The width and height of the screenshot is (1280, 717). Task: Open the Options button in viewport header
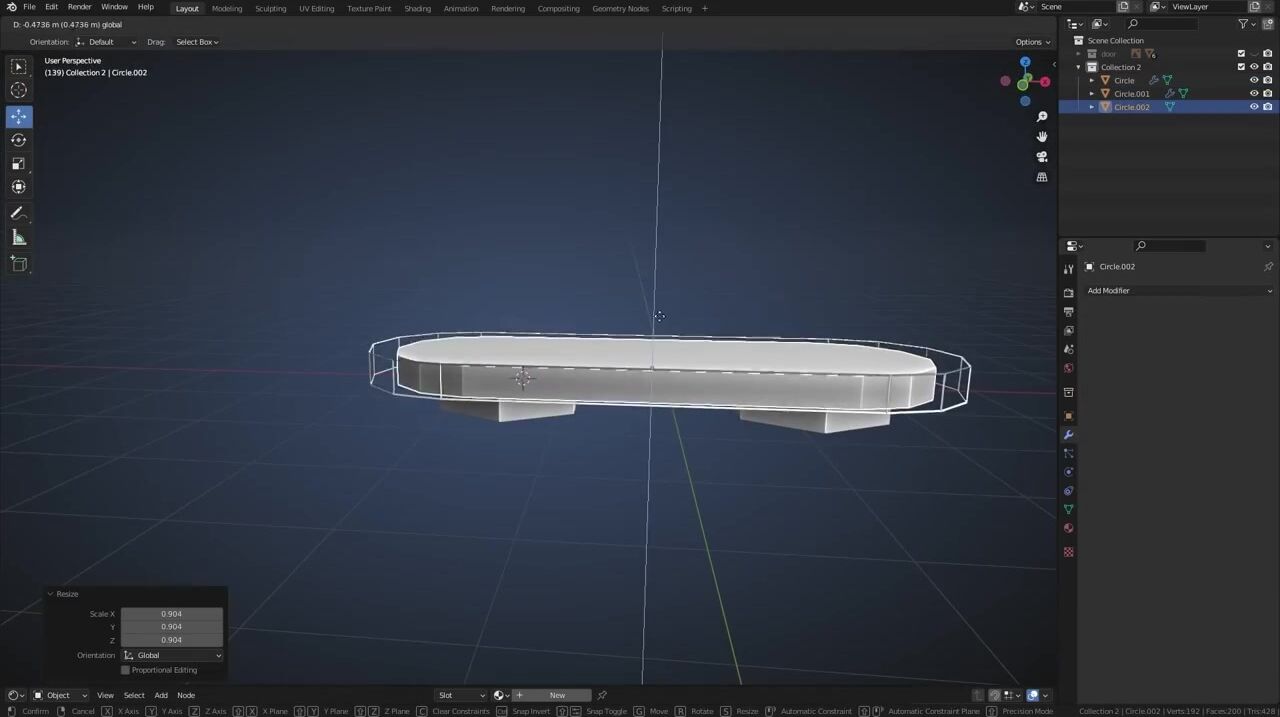(x=1032, y=42)
